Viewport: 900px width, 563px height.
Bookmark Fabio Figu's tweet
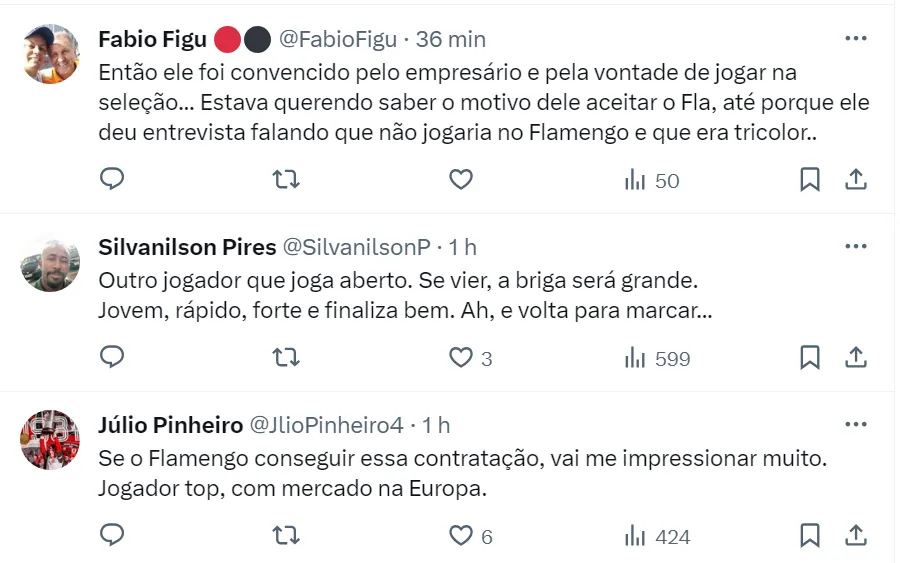(x=810, y=180)
